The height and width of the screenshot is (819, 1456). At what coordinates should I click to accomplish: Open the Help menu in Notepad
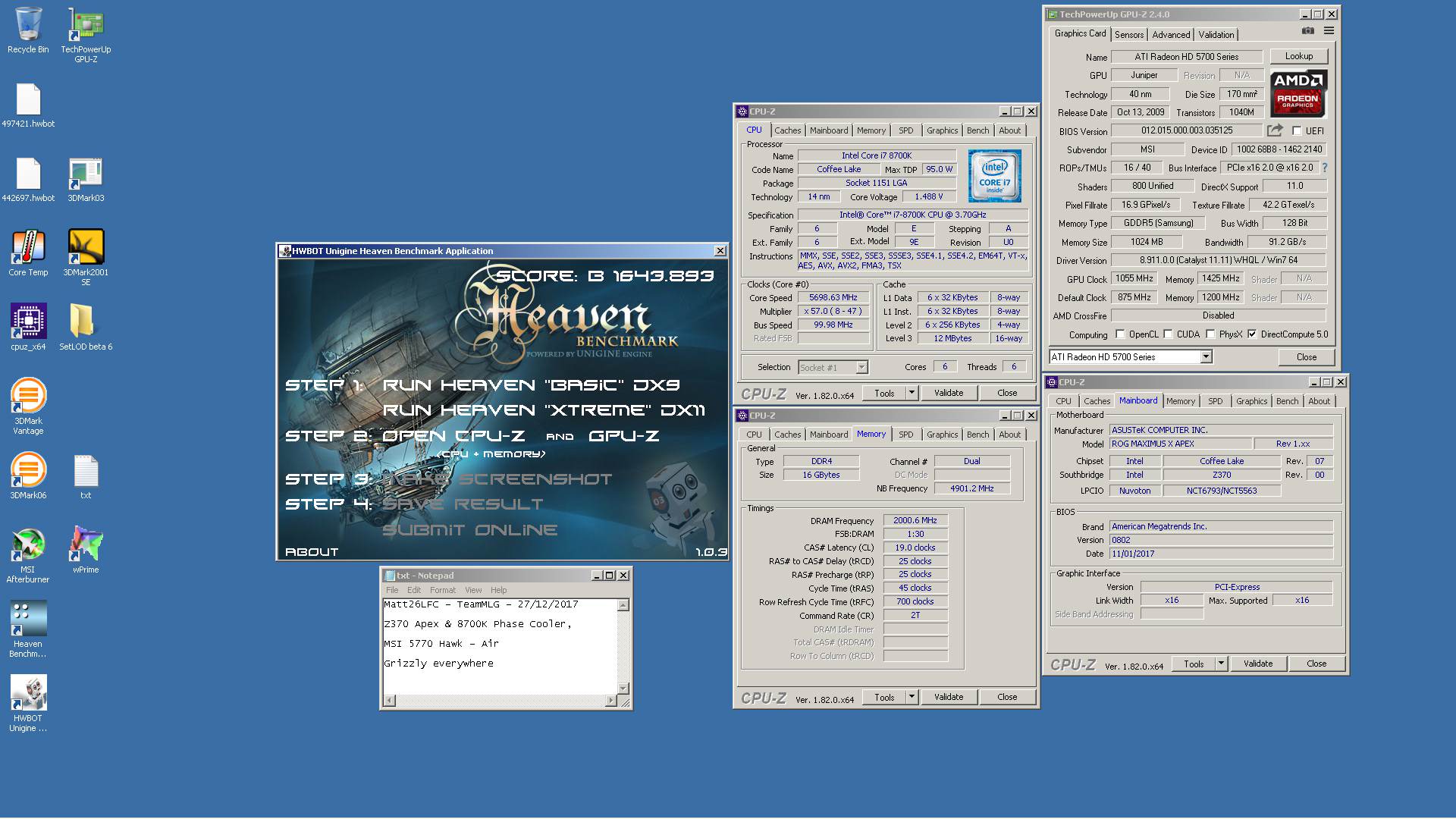pos(498,590)
